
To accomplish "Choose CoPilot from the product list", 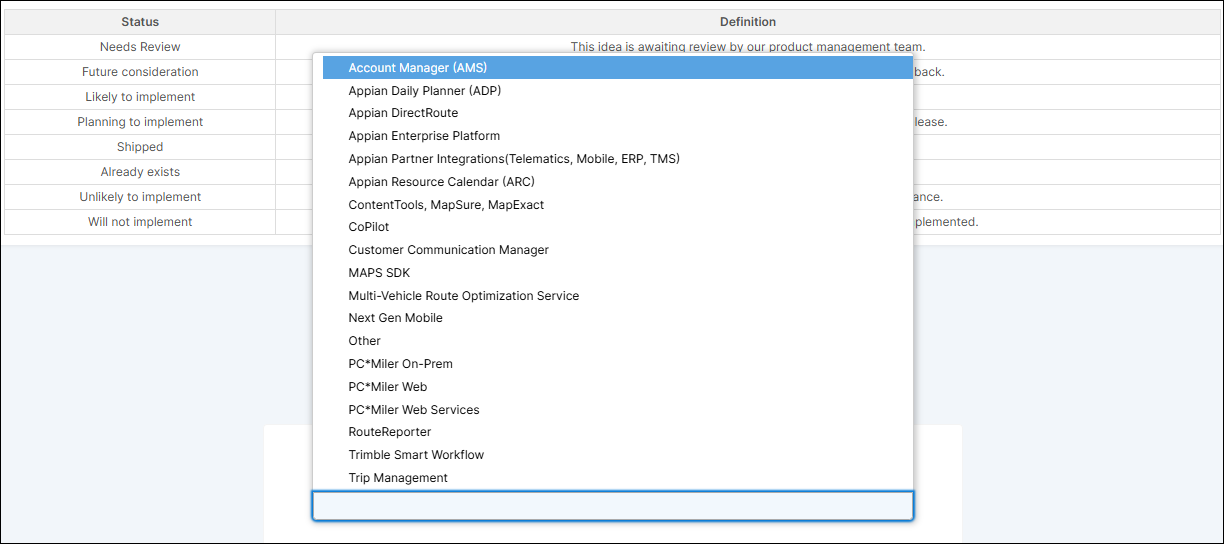I will tap(369, 227).
